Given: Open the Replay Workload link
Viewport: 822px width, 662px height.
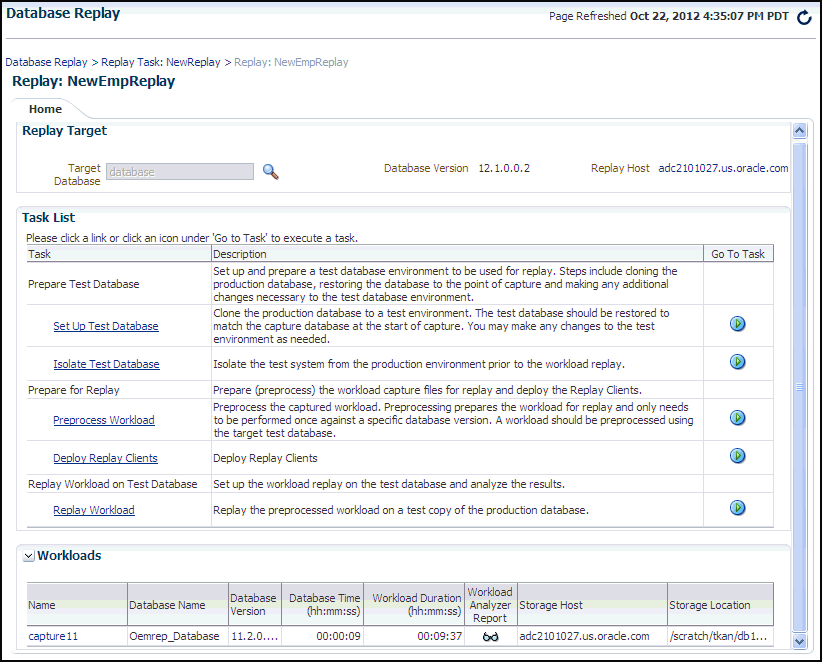Looking at the screenshot, I should [x=94, y=510].
